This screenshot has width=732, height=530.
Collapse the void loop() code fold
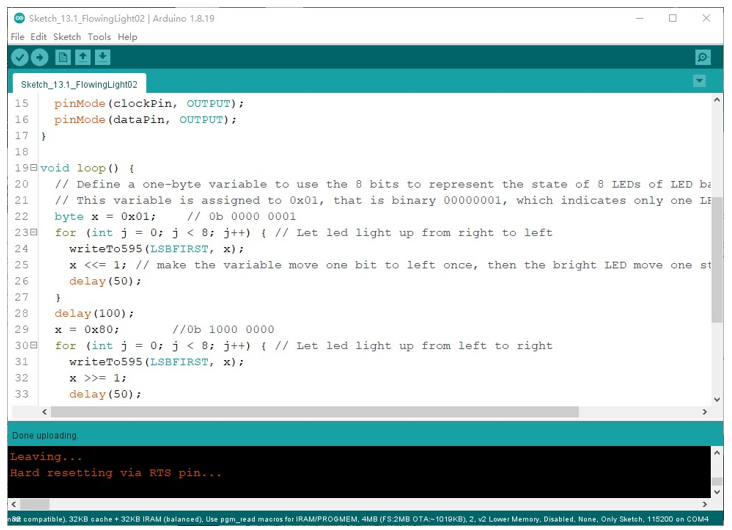[x=33, y=167]
